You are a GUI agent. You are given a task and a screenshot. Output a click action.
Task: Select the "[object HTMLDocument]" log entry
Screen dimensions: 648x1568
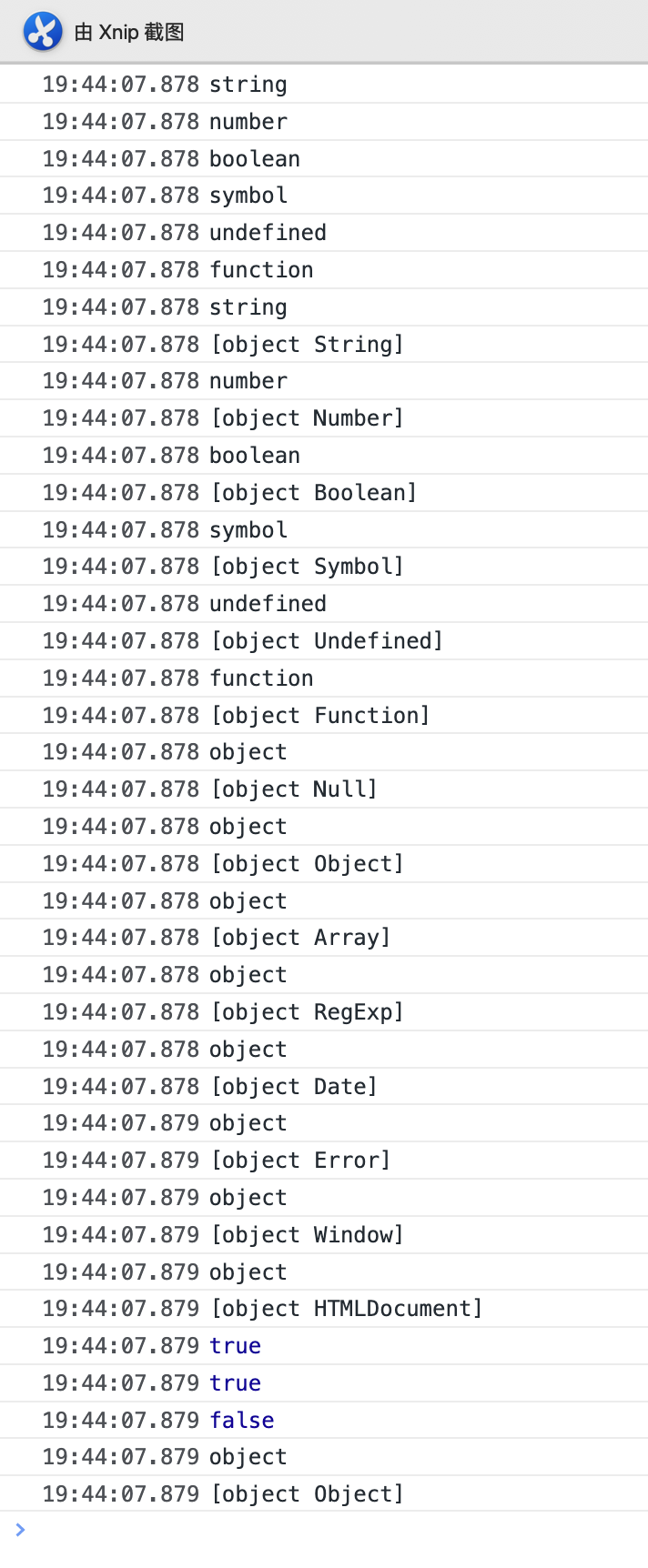346,1309
